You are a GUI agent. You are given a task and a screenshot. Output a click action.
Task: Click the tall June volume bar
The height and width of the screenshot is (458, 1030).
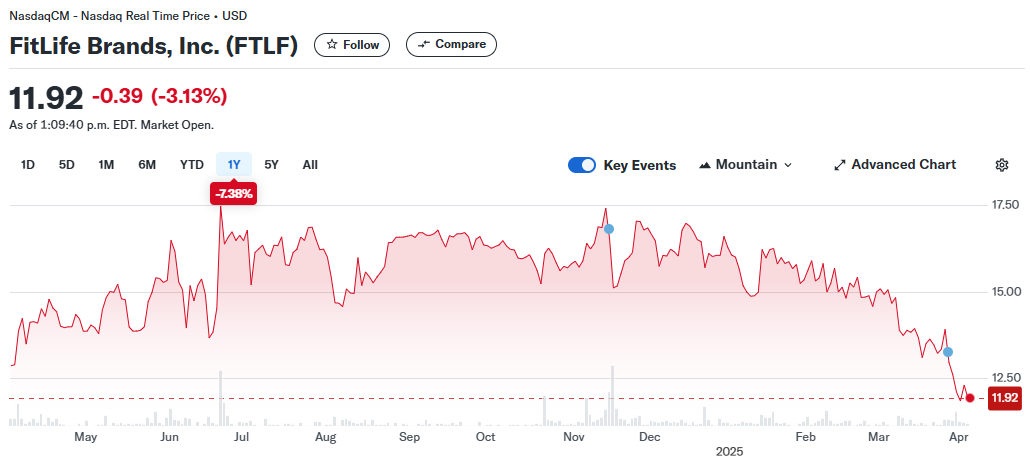click(220, 399)
